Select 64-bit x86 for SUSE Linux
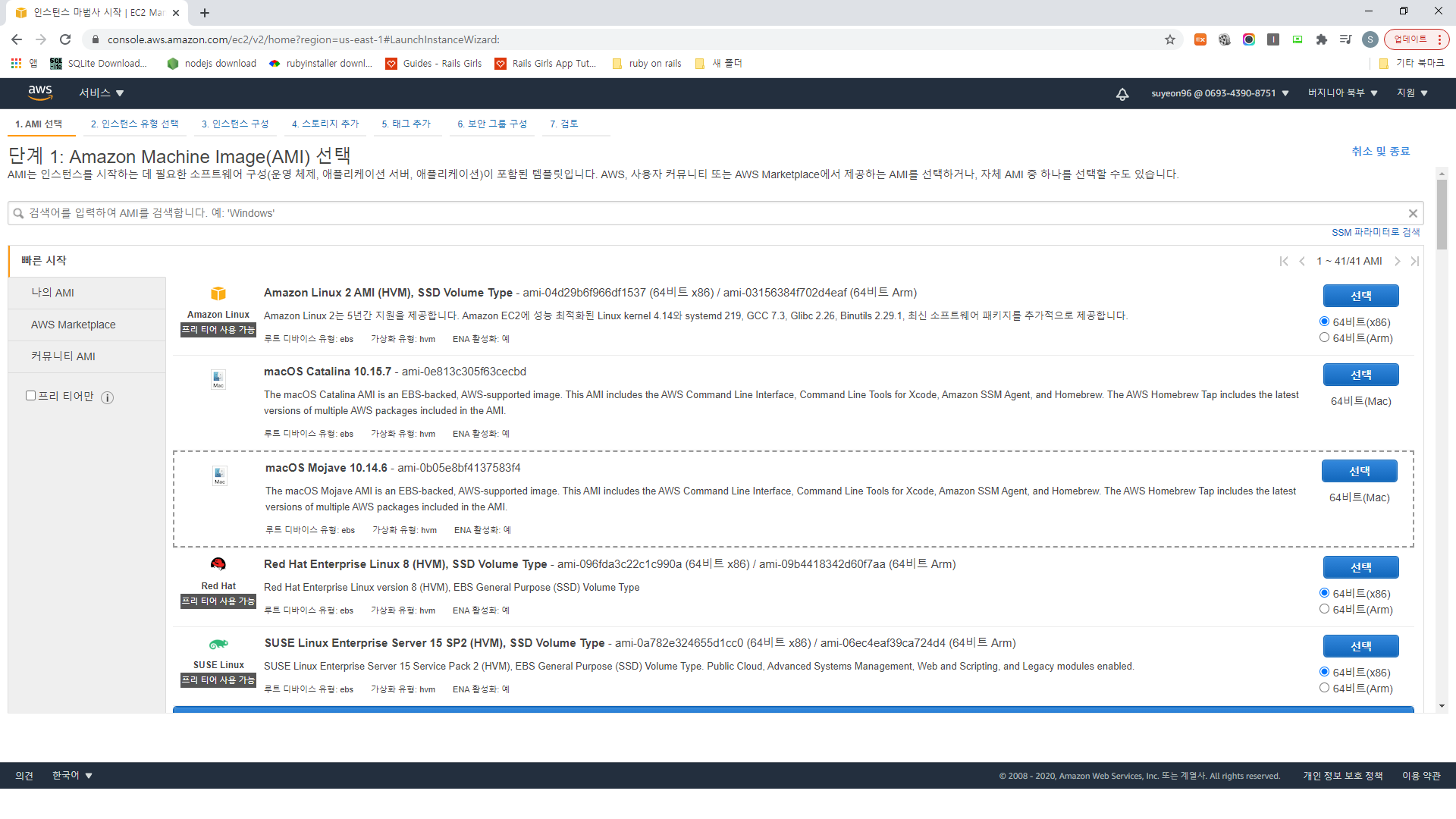 coord(1324,672)
